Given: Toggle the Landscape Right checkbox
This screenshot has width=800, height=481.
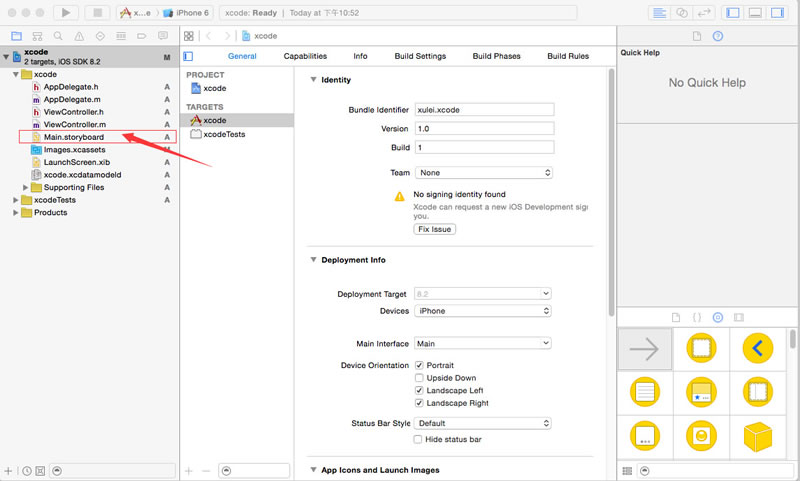Looking at the screenshot, I should [419, 403].
